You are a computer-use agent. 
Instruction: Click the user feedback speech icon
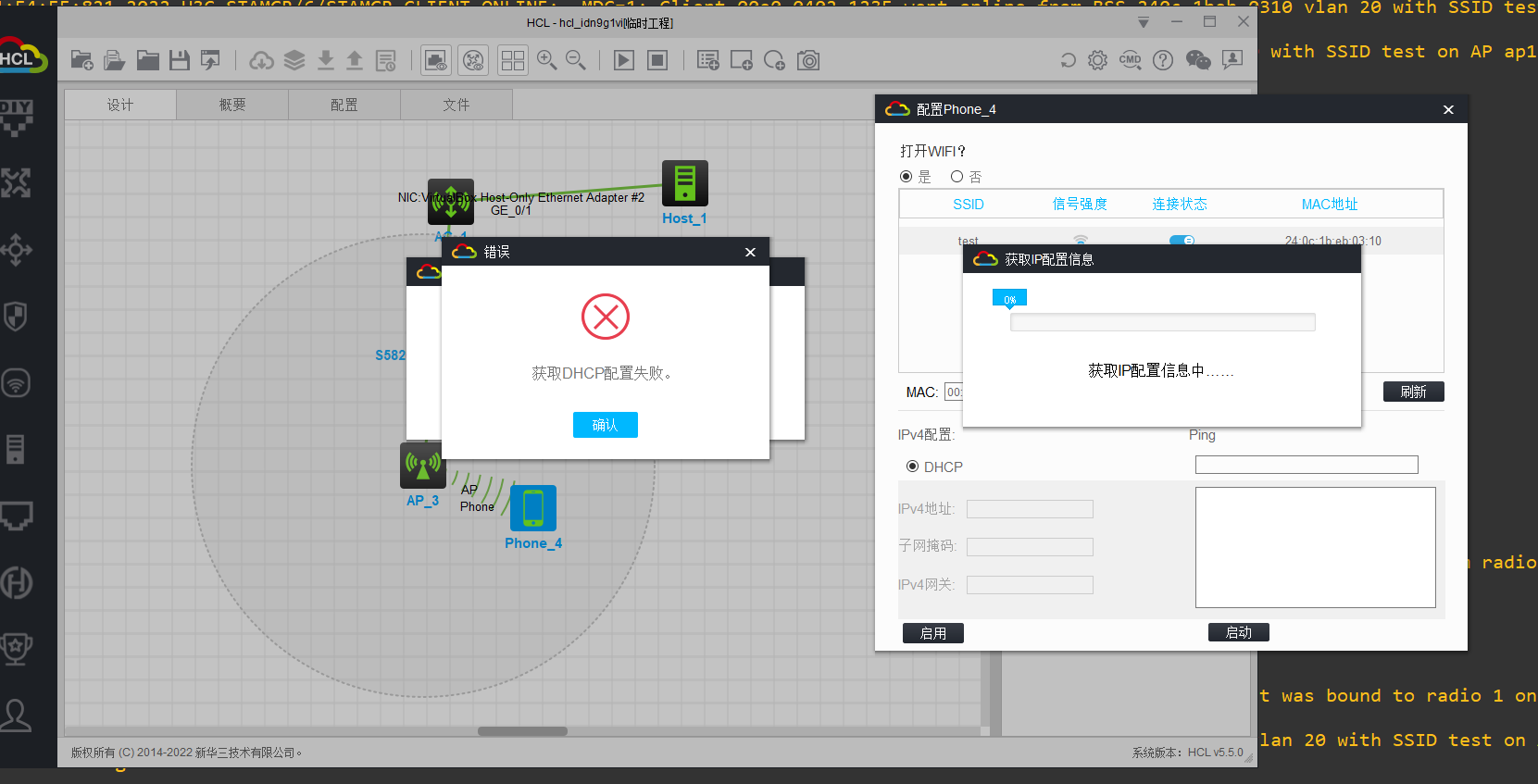pyautogui.click(x=1232, y=61)
